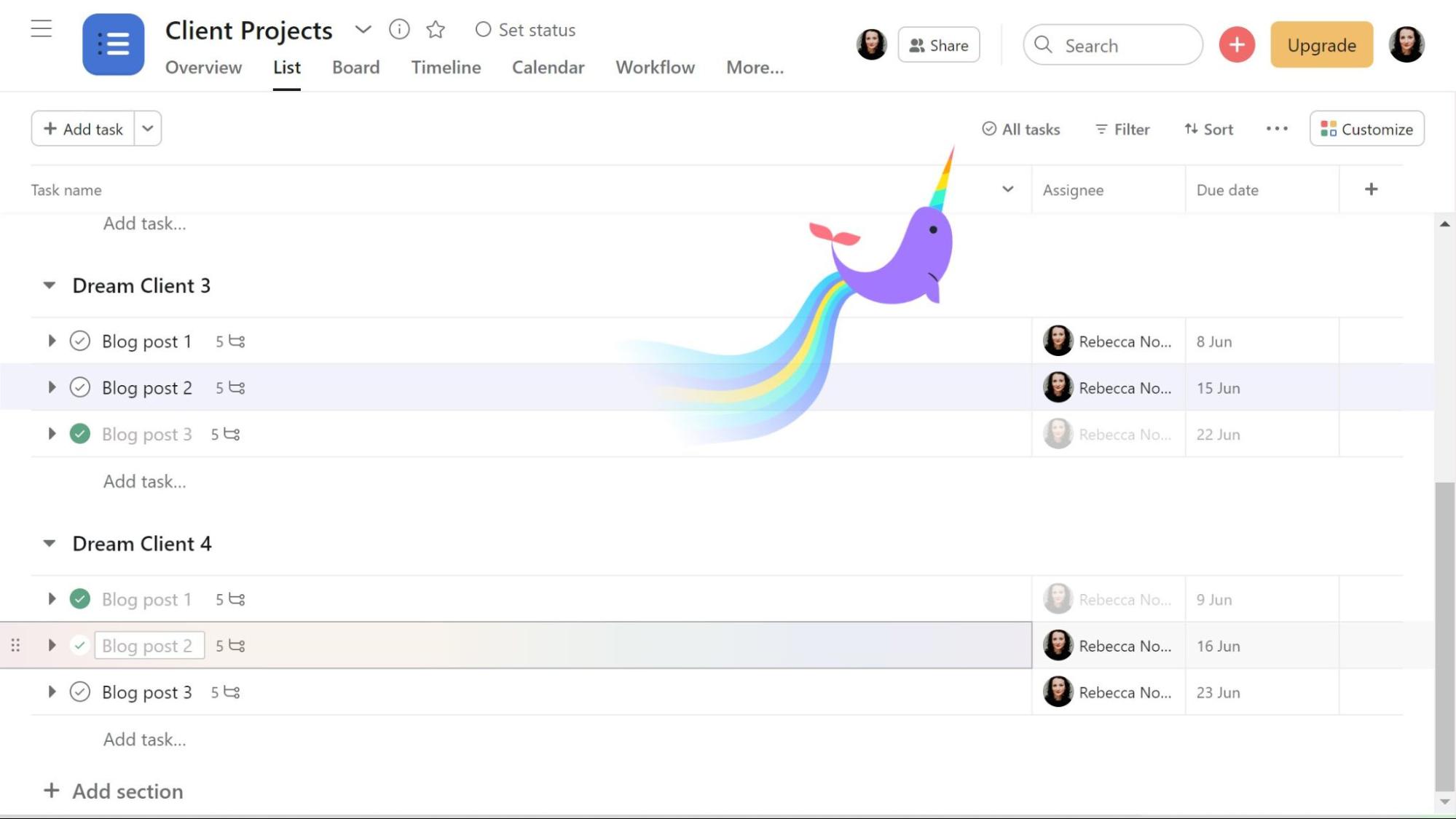The width and height of the screenshot is (1456, 819).
Task: Open the three-dots more options menu
Action: click(x=1276, y=129)
